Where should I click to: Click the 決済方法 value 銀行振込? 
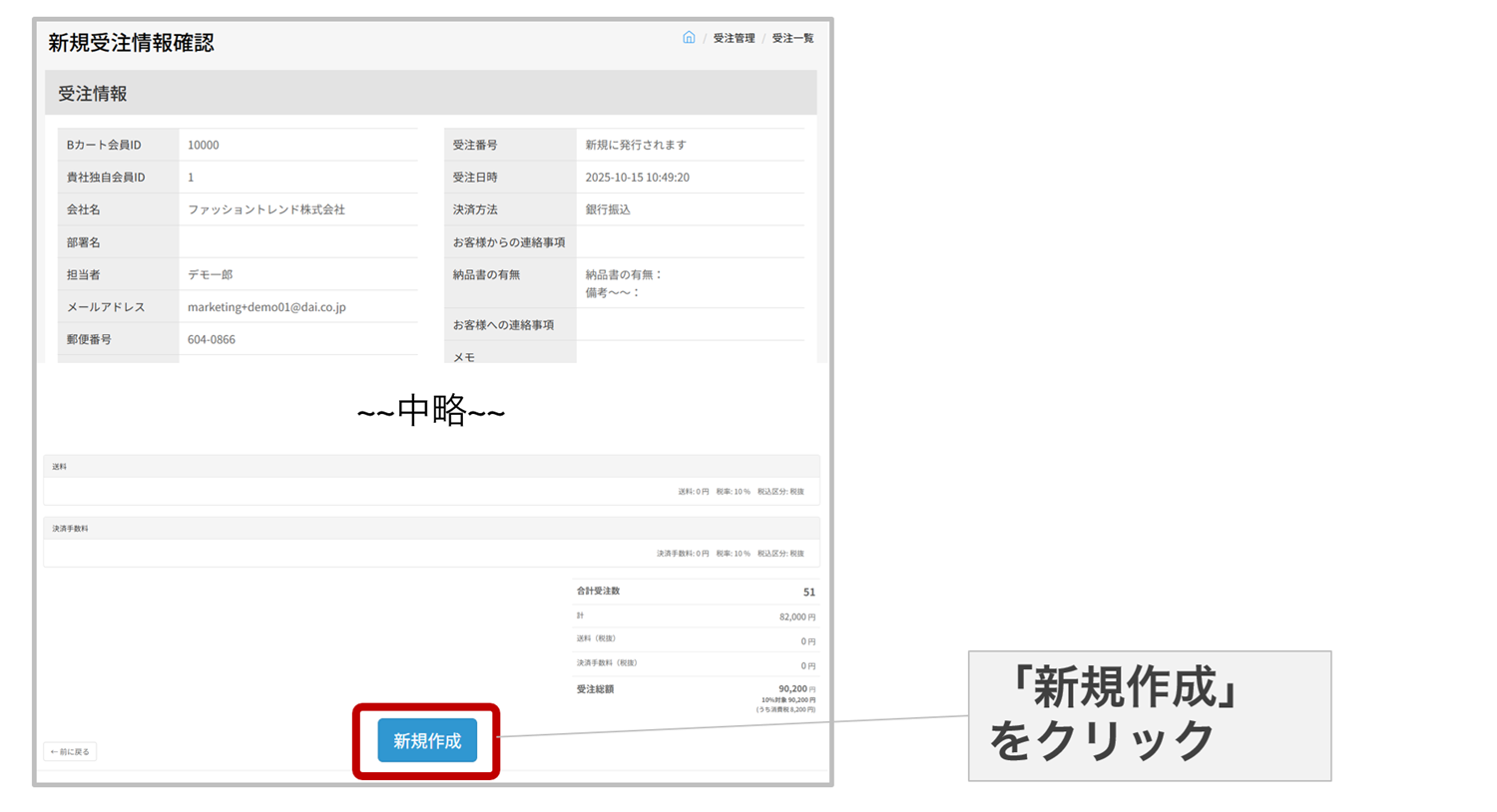pos(608,210)
